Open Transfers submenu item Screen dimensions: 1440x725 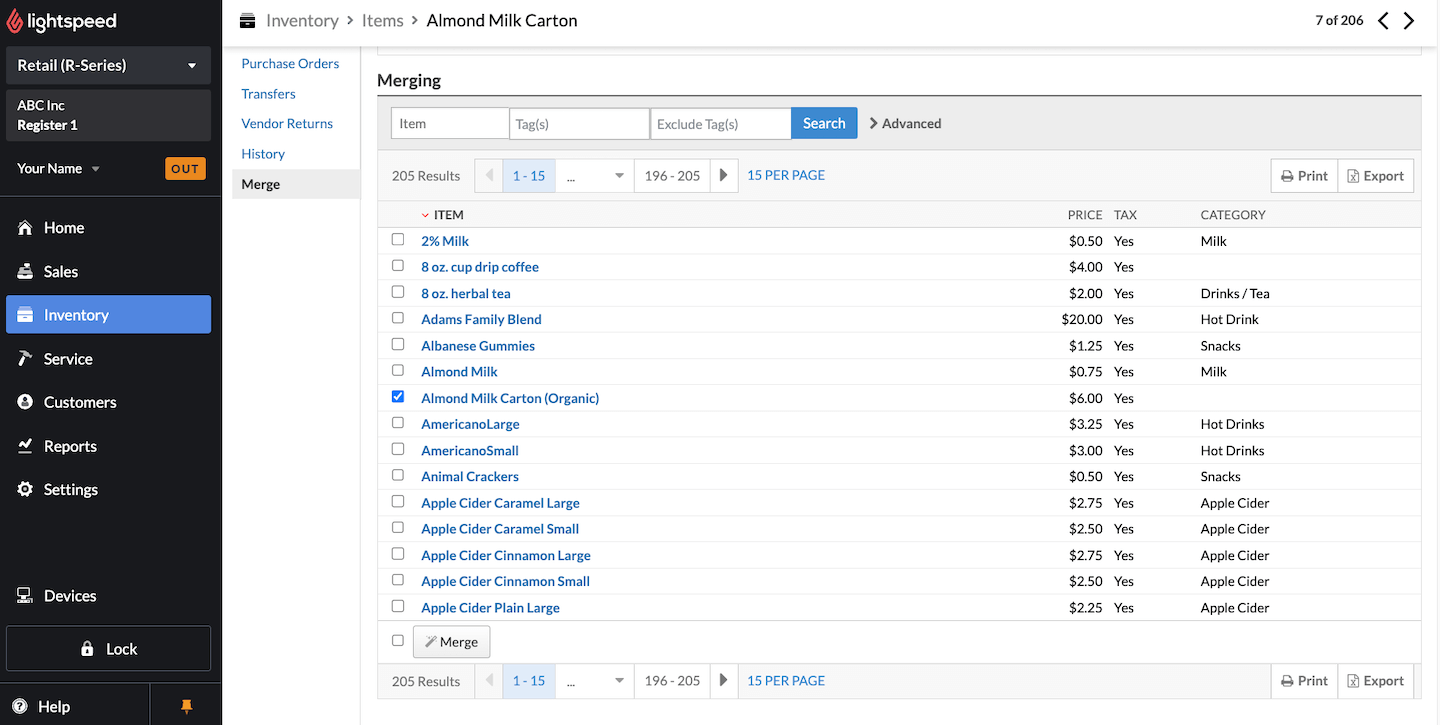[x=268, y=94]
